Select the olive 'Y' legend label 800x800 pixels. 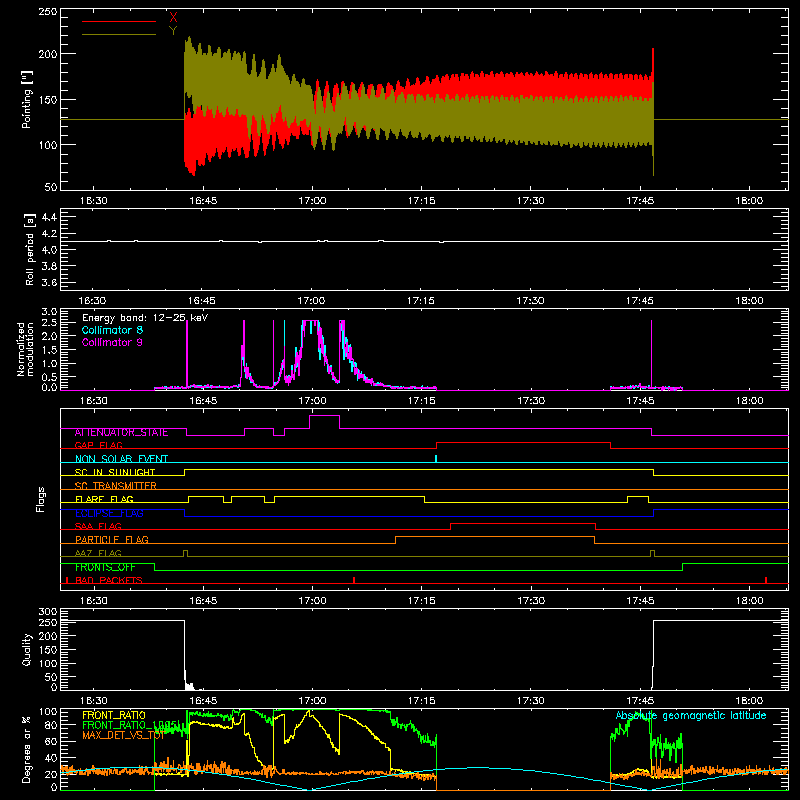tap(173, 31)
